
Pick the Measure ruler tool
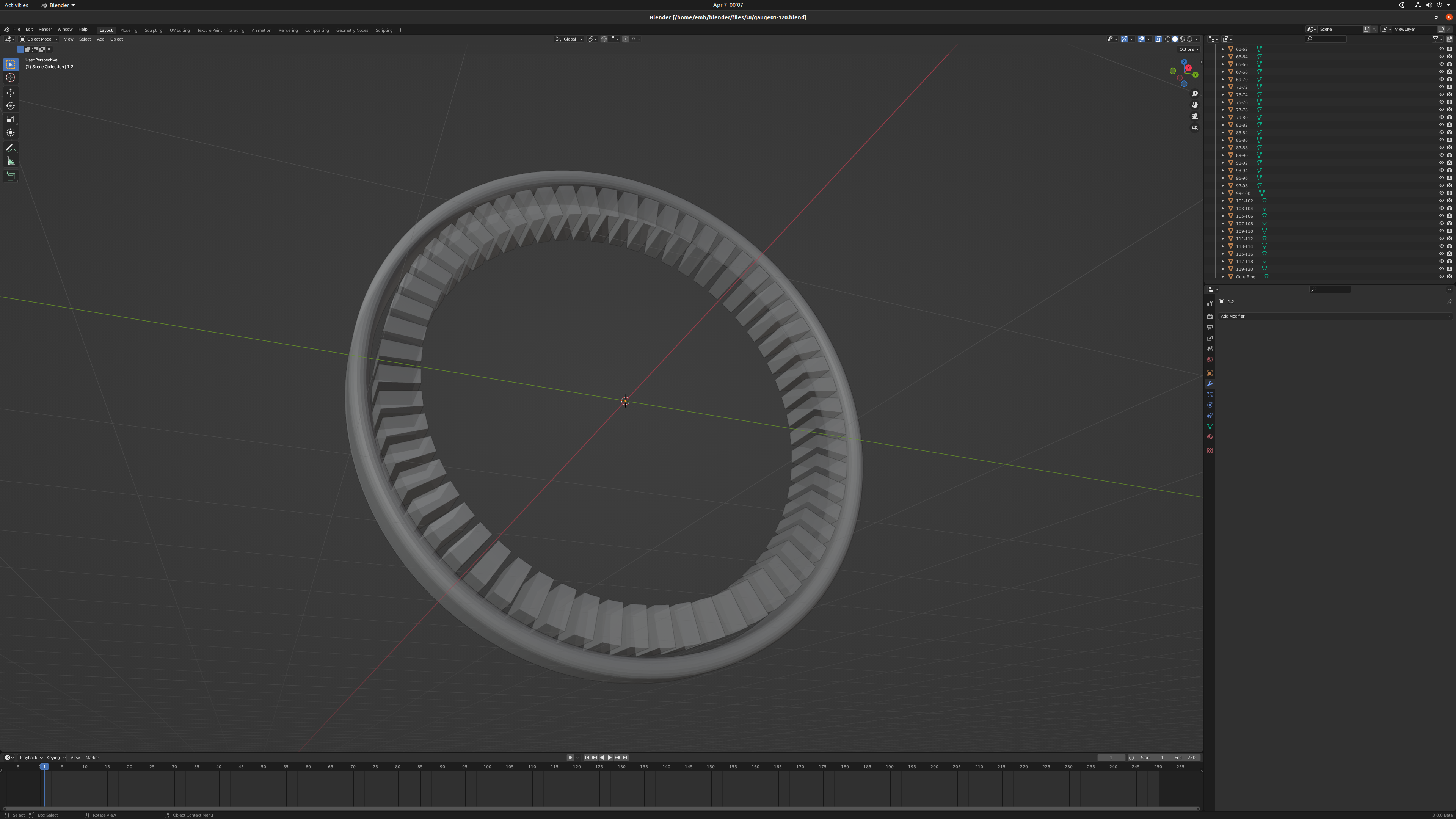click(11, 162)
